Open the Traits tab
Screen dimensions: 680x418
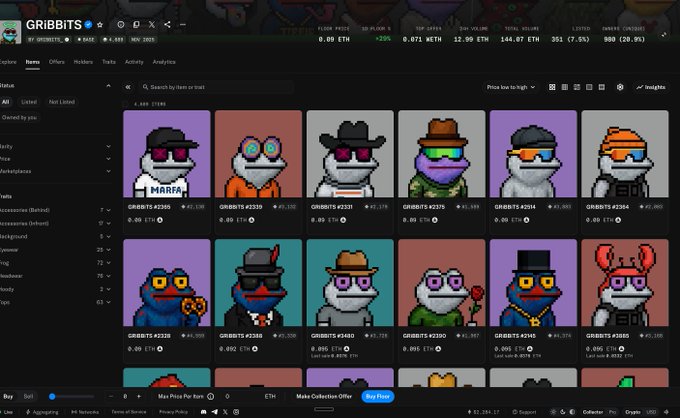coord(109,62)
